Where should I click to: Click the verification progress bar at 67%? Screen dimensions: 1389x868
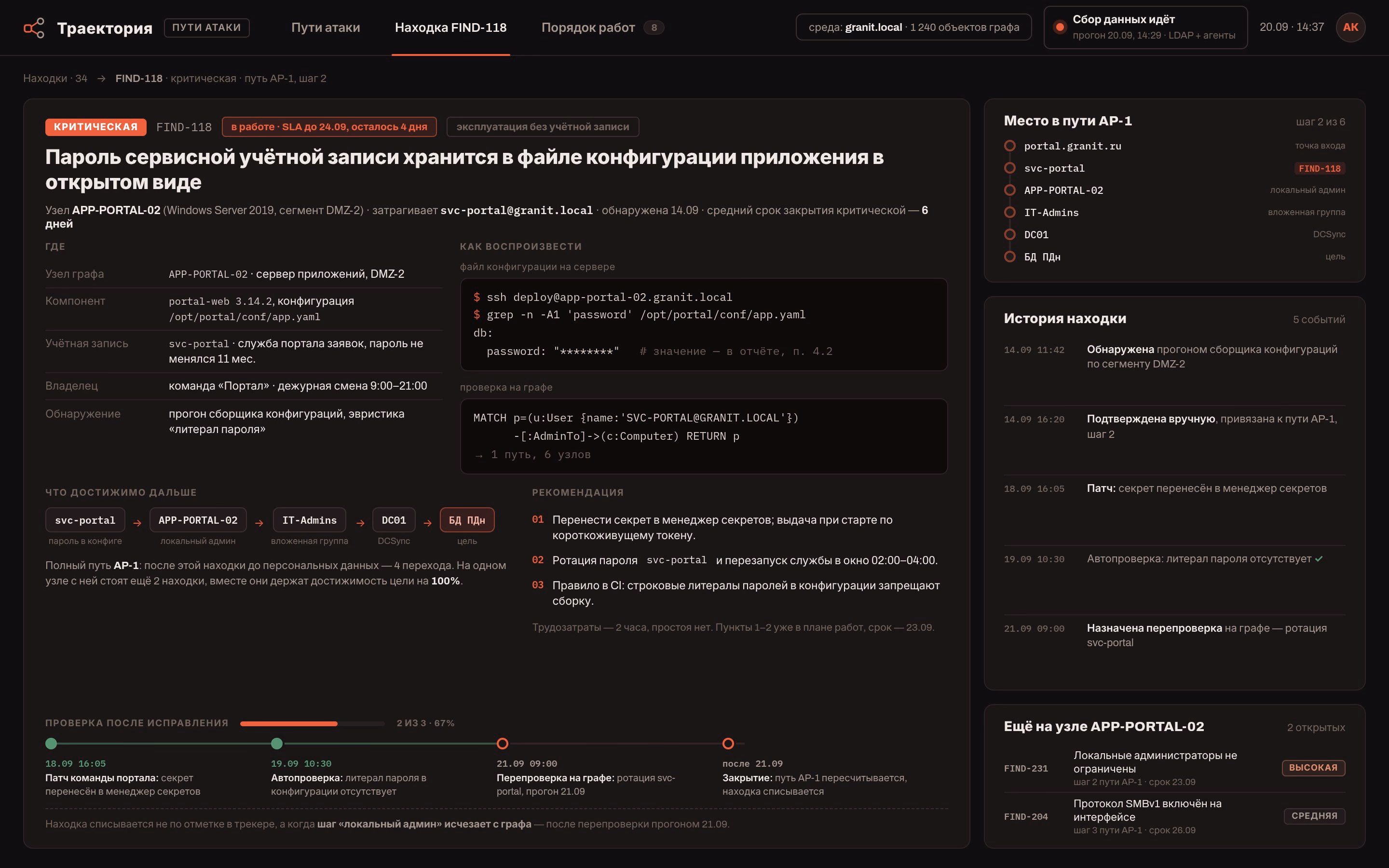point(312,723)
